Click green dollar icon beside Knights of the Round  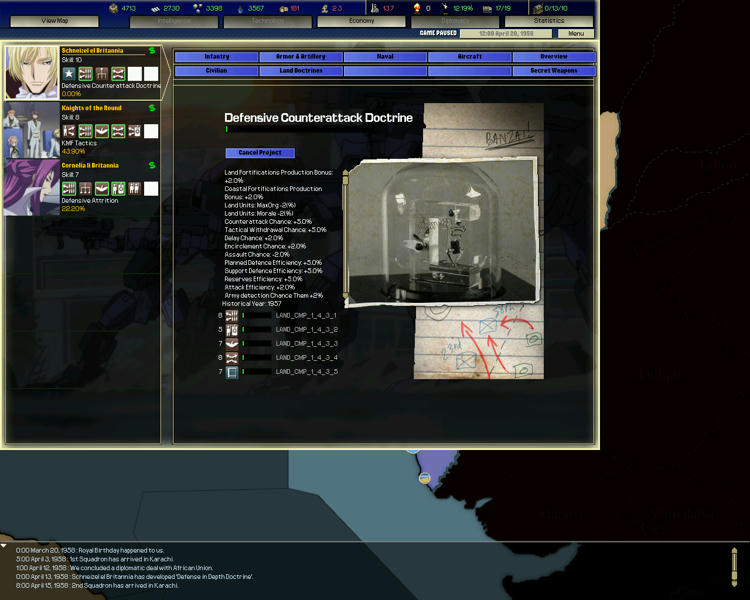pyautogui.click(x=152, y=108)
